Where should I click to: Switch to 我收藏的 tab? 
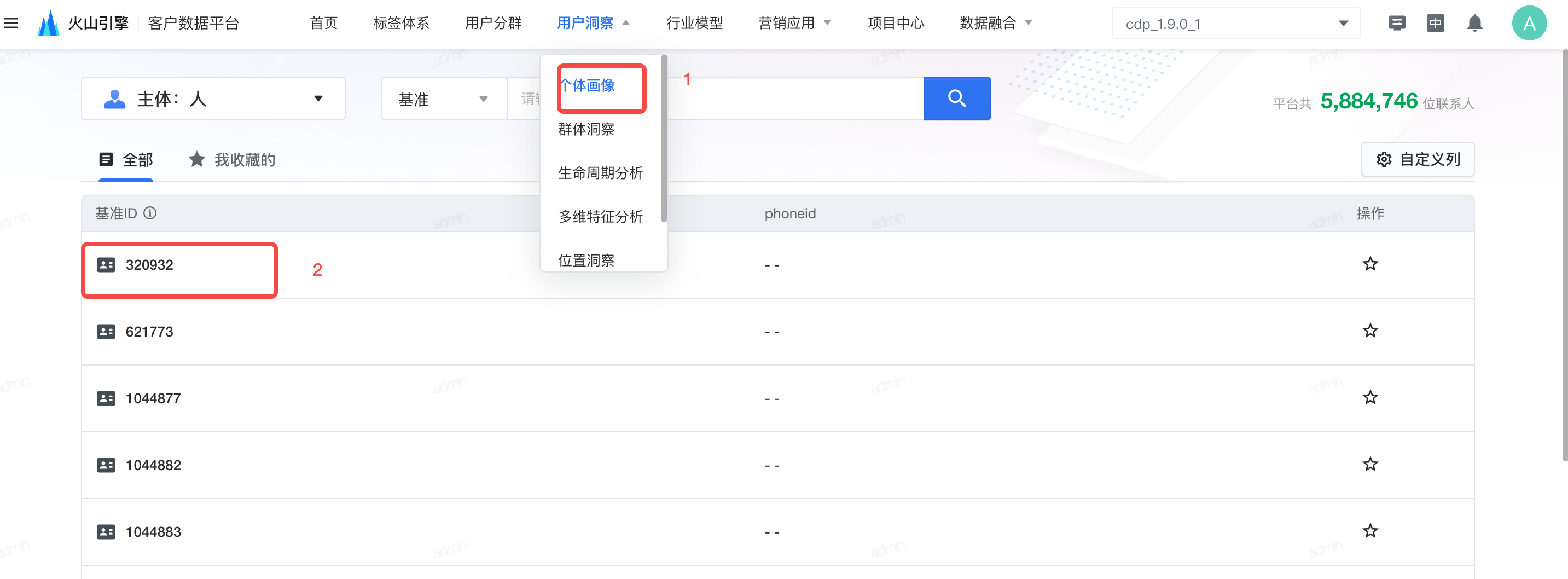tap(232, 159)
